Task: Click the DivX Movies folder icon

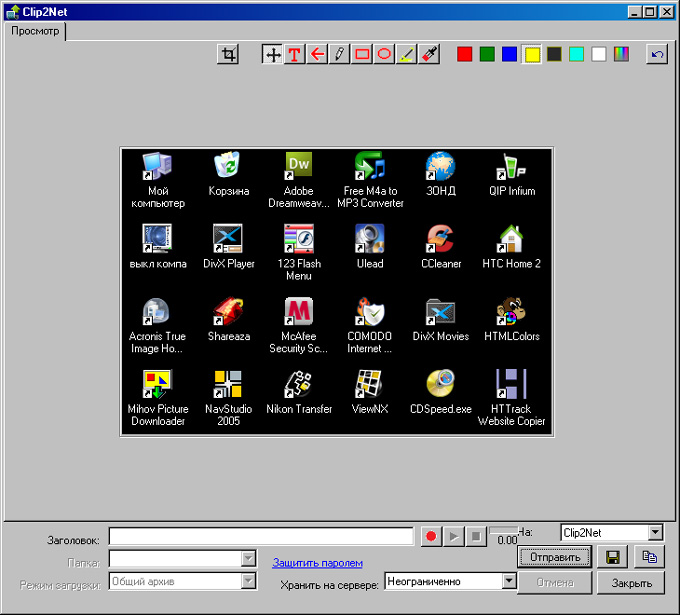Action: click(440, 311)
